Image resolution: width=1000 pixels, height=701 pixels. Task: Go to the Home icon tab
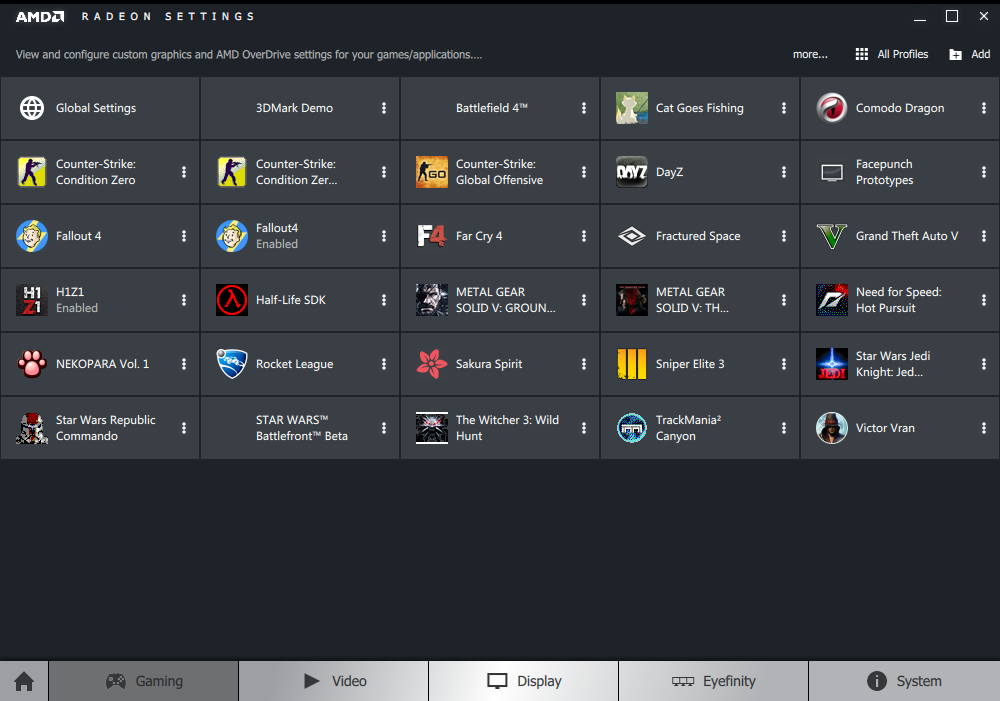coord(24,681)
